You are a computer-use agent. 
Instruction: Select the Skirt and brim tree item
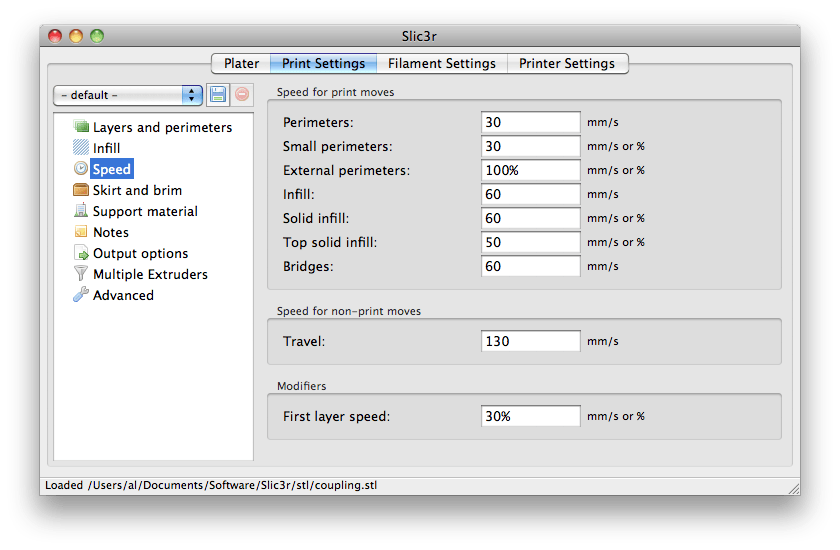point(137,190)
